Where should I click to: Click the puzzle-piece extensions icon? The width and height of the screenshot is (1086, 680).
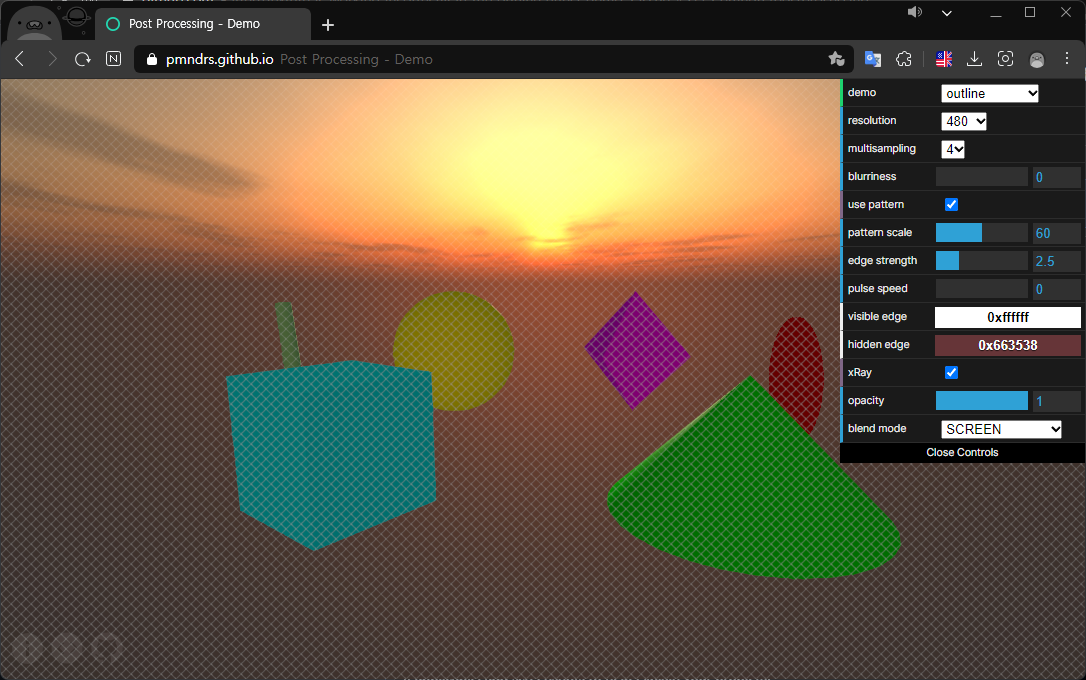click(x=904, y=59)
